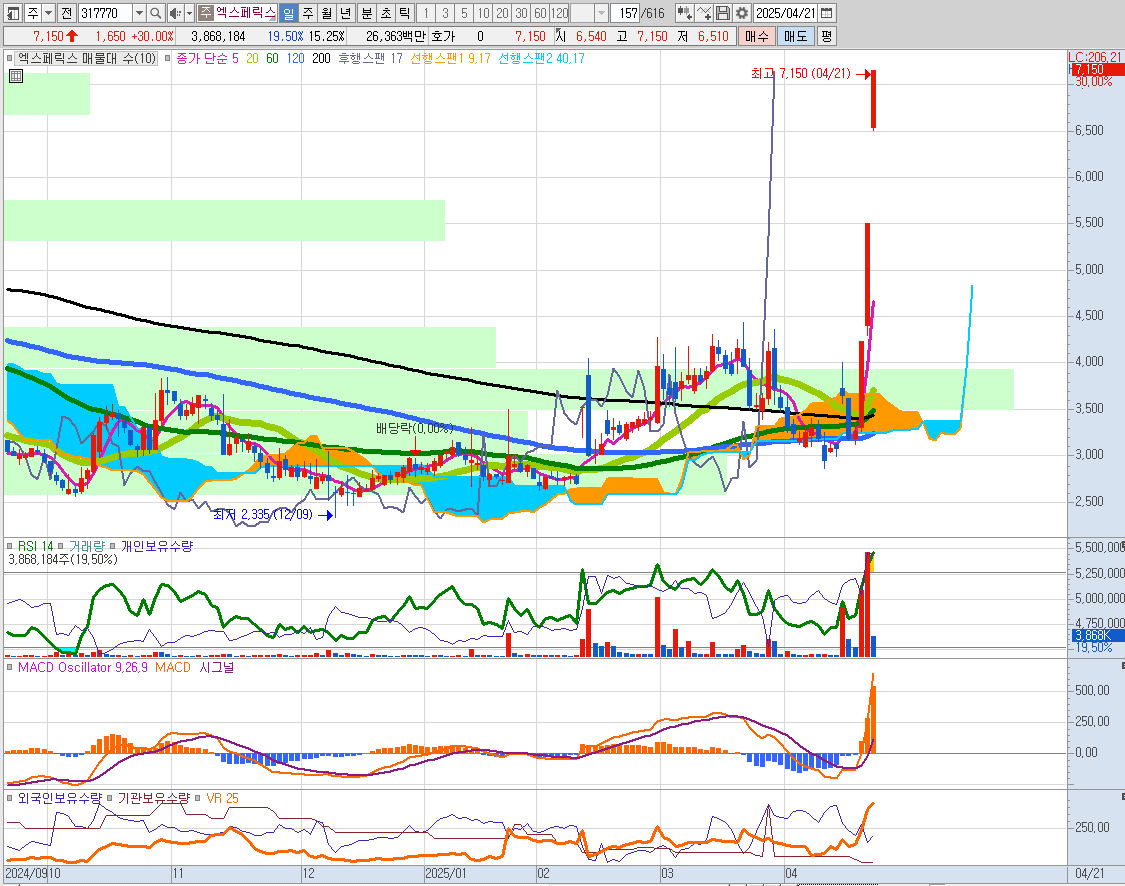Viewport: 1125px width, 886px height.
Task: Open the calendar date picker icon
Action: tap(827, 13)
